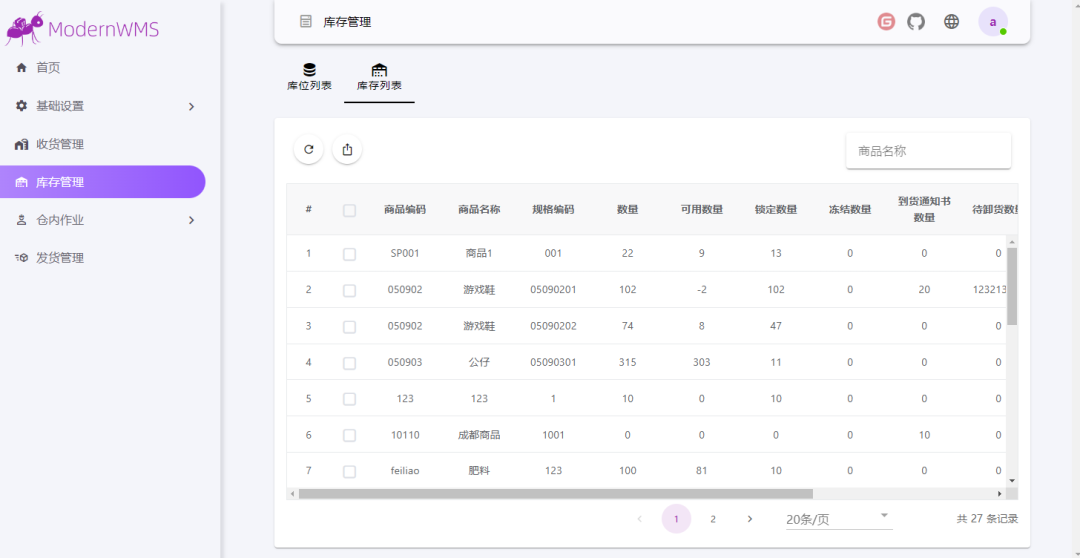Select 库存管理 in the sidebar
Viewport: 1080px width, 558px height.
coord(103,182)
